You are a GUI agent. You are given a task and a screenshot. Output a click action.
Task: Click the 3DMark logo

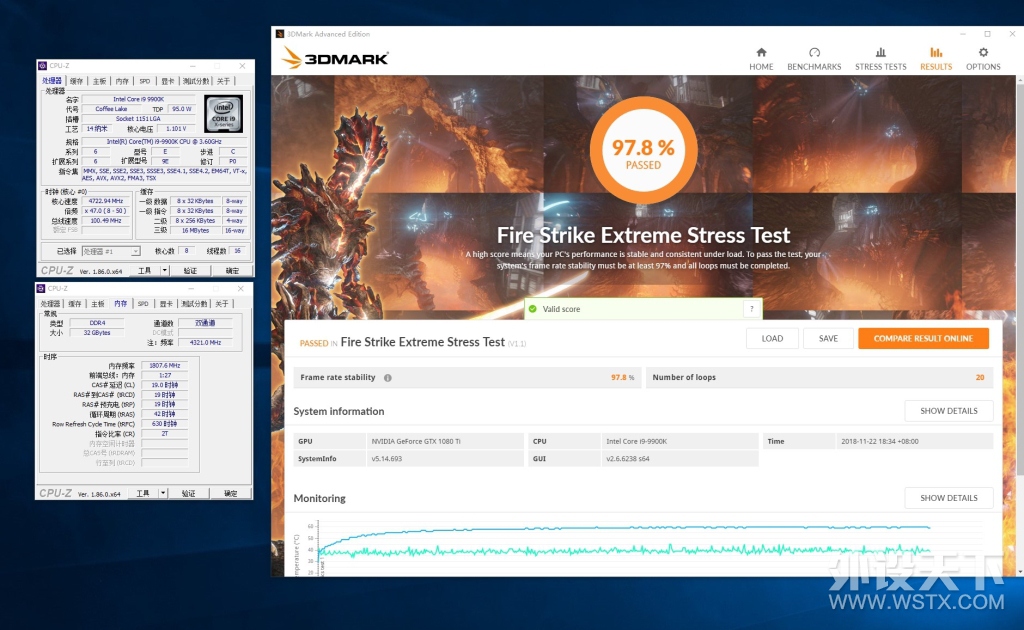click(x=334, y=58)
